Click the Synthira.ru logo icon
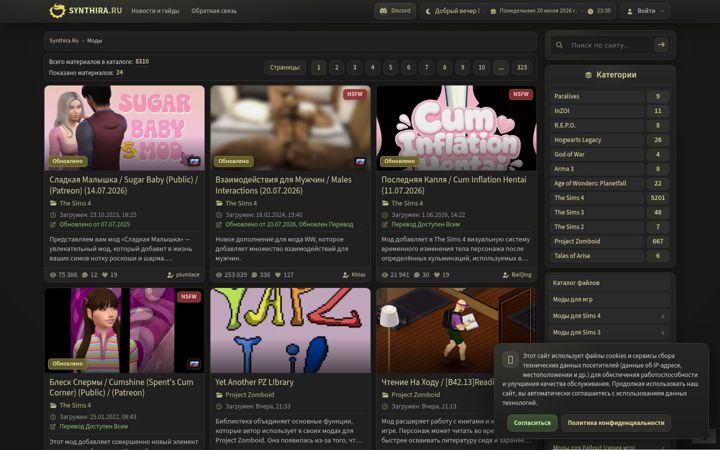Image resolution: width=720 pixels, height=450 pixels. (x=57, y=11)
